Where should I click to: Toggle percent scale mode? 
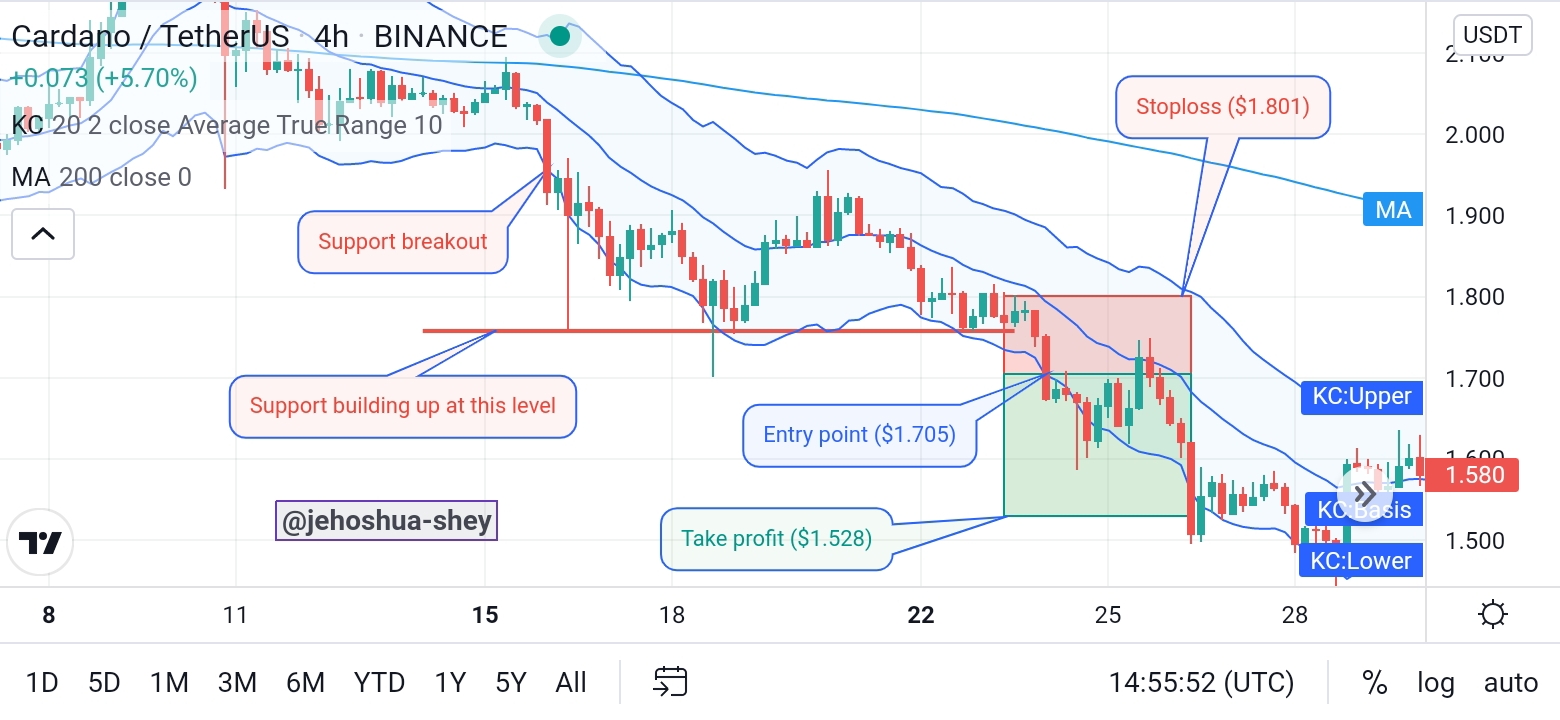coord(1375,683)
